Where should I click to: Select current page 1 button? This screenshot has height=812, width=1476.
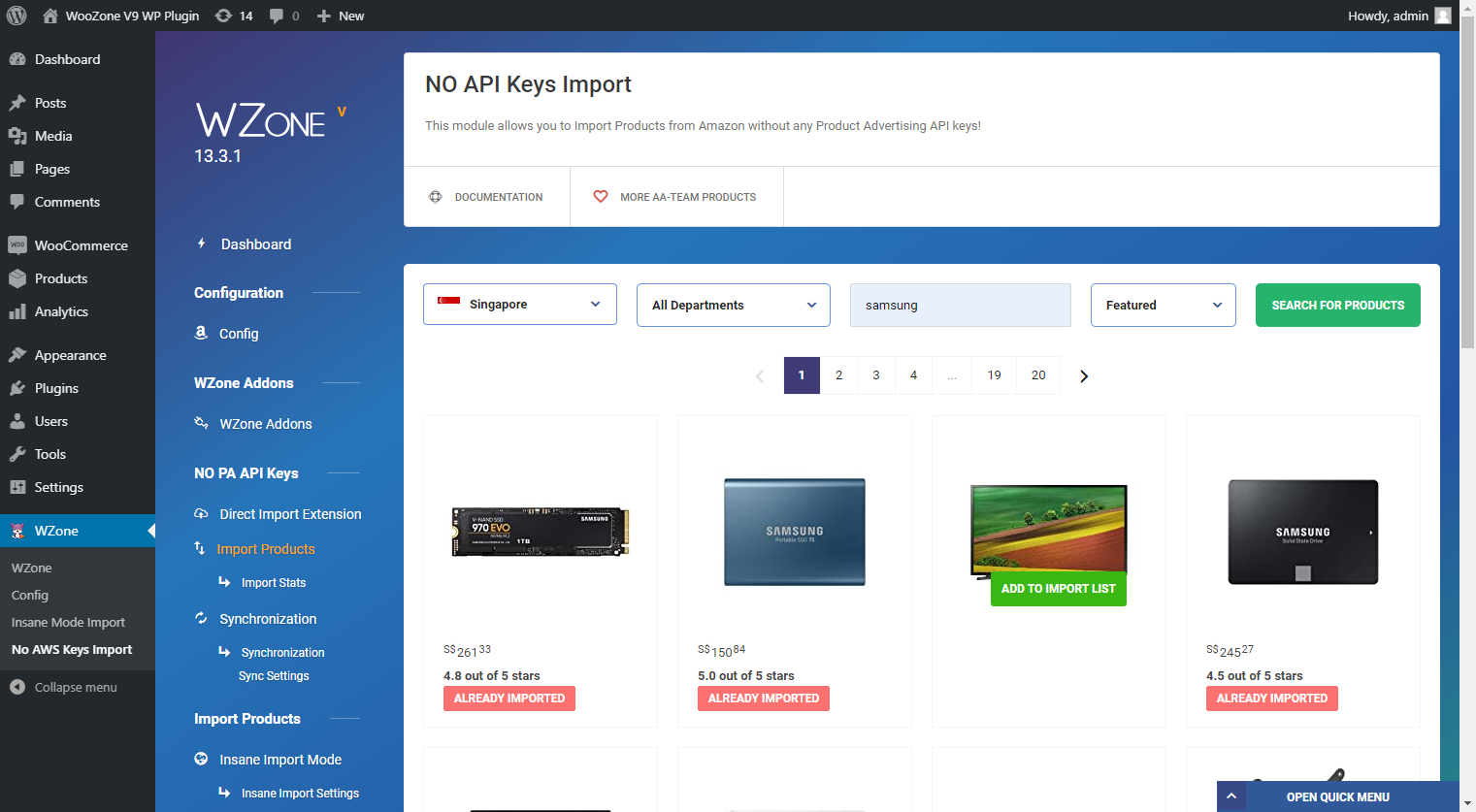coord(802,375)
